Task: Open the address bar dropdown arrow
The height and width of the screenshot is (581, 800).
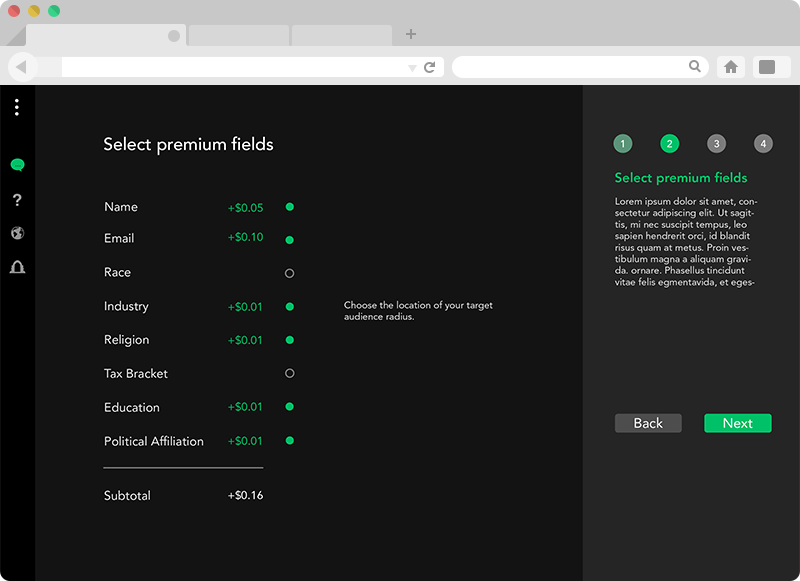Action: (x=412, y=68)
